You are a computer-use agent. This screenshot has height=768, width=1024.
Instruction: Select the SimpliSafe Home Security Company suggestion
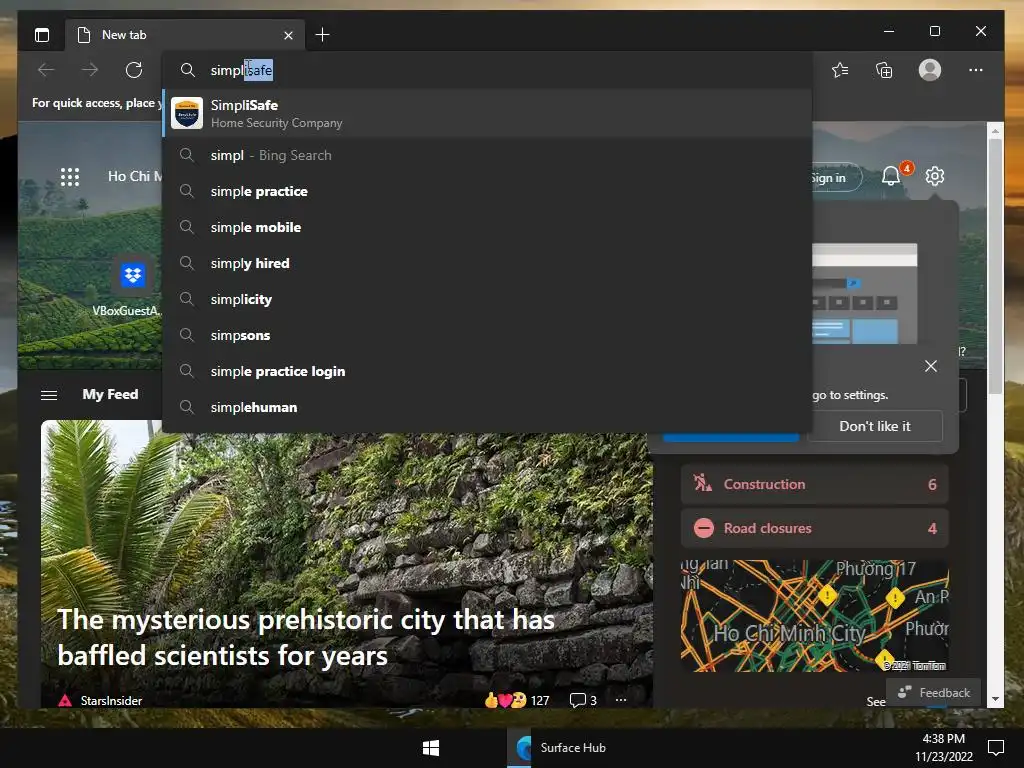click(x=487, y=114)
